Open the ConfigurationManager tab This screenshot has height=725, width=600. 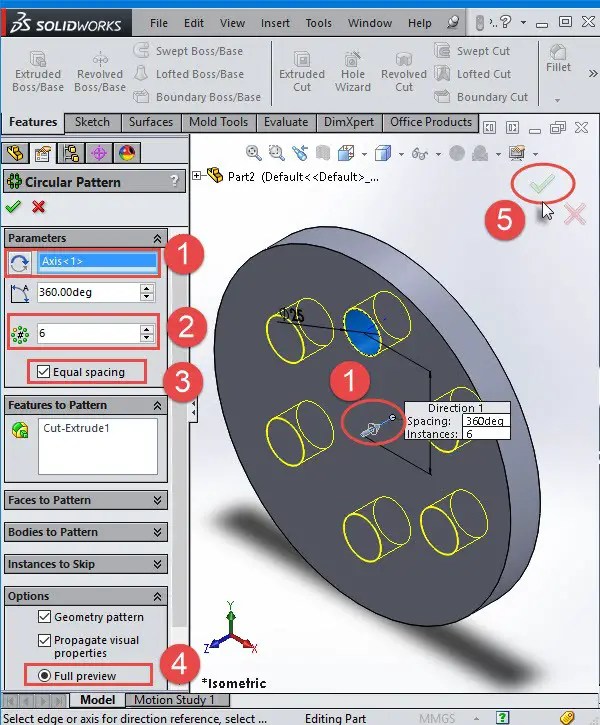[71, 153]
